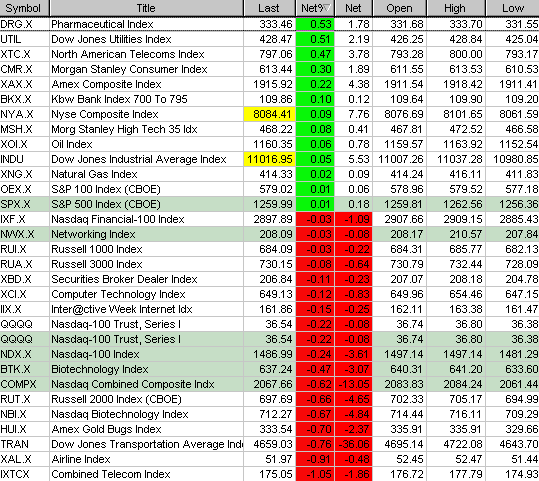
Task: Click Biotechnology Index title
Action: pos(100,369)
